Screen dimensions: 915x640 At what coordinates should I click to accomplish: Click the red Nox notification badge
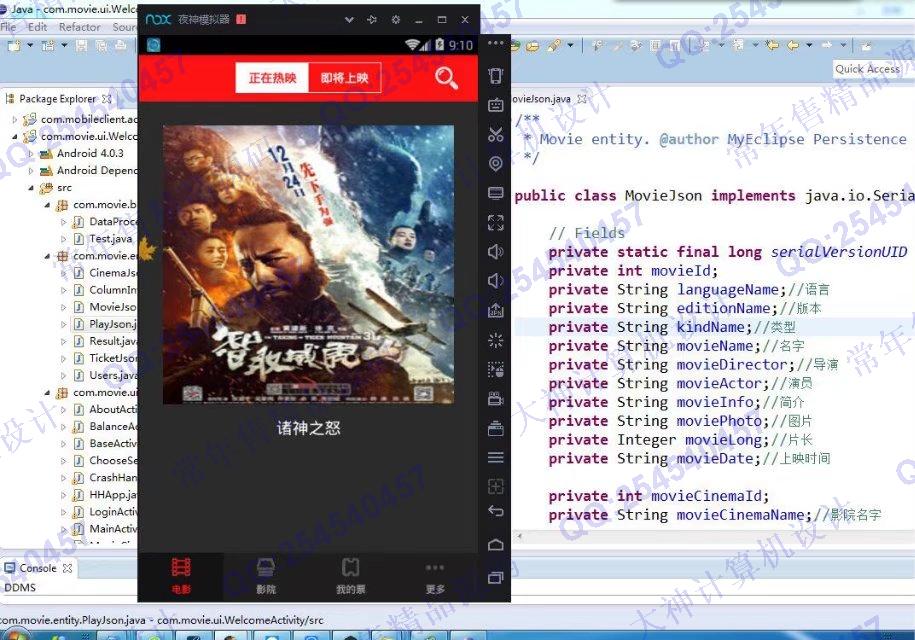[241, 19]
